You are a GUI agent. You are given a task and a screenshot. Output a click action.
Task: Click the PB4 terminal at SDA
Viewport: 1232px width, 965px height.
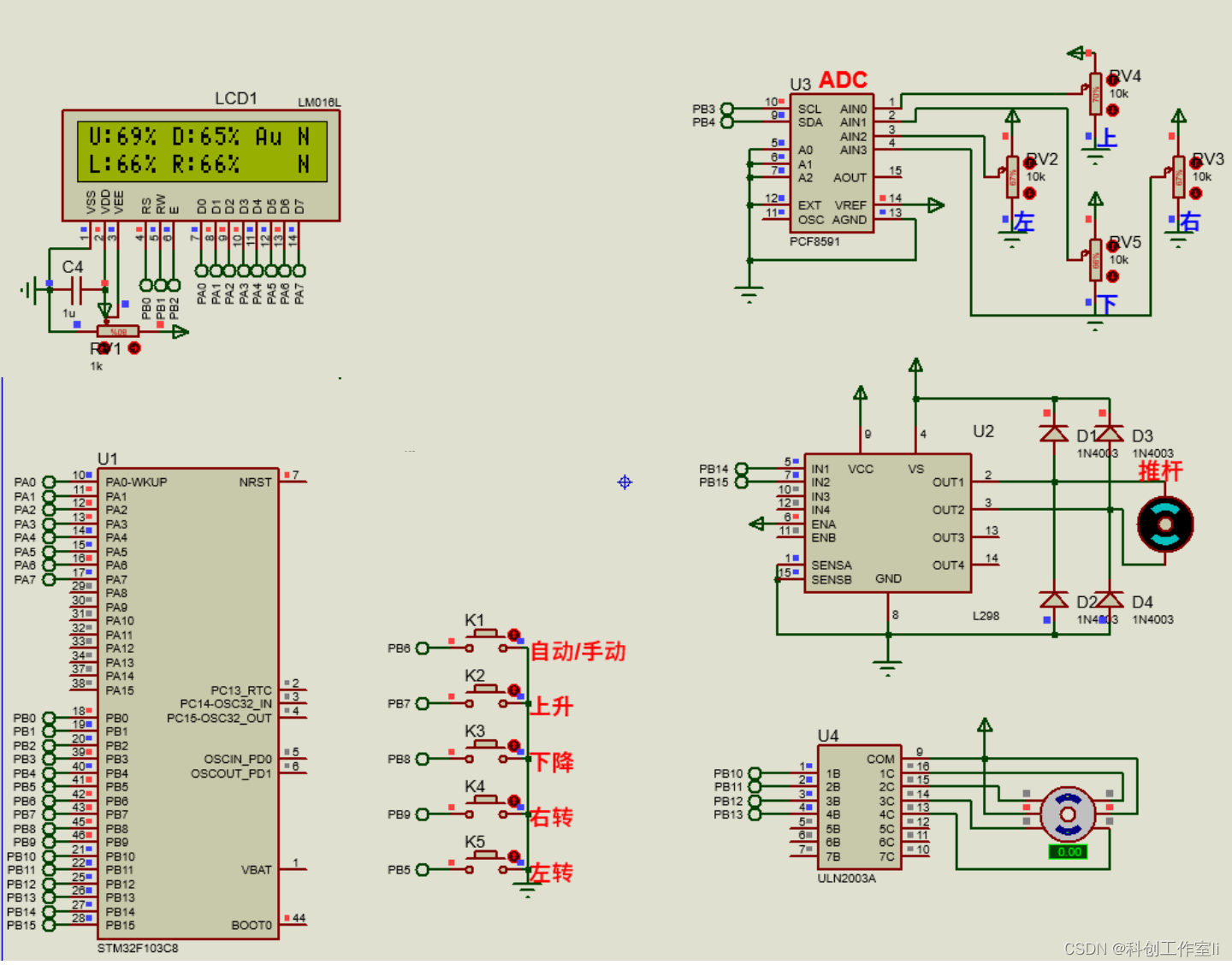tap(727, 122)
